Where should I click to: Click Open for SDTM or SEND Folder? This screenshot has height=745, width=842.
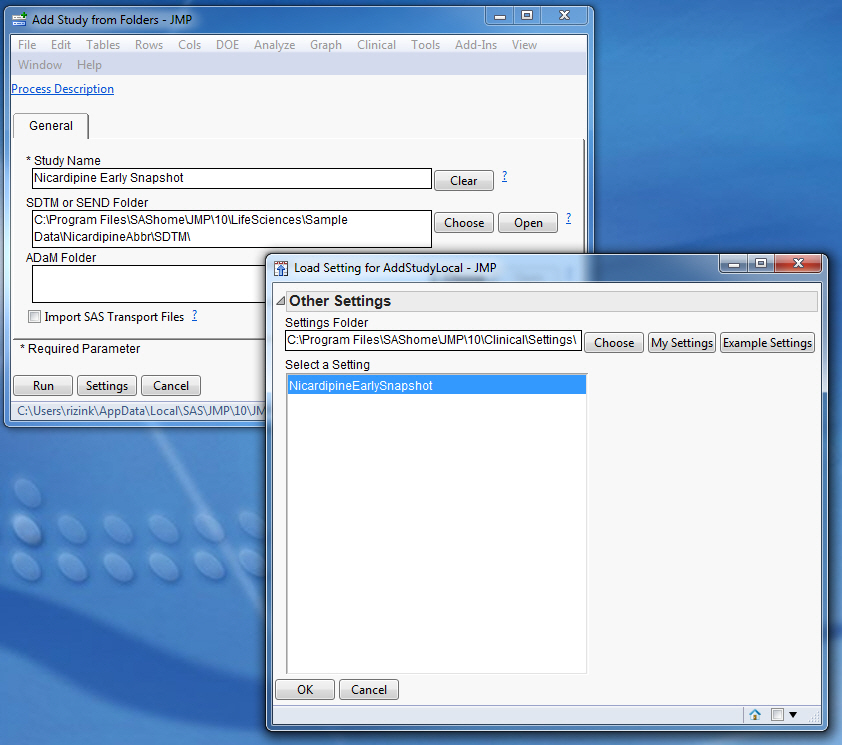point(528,223)
